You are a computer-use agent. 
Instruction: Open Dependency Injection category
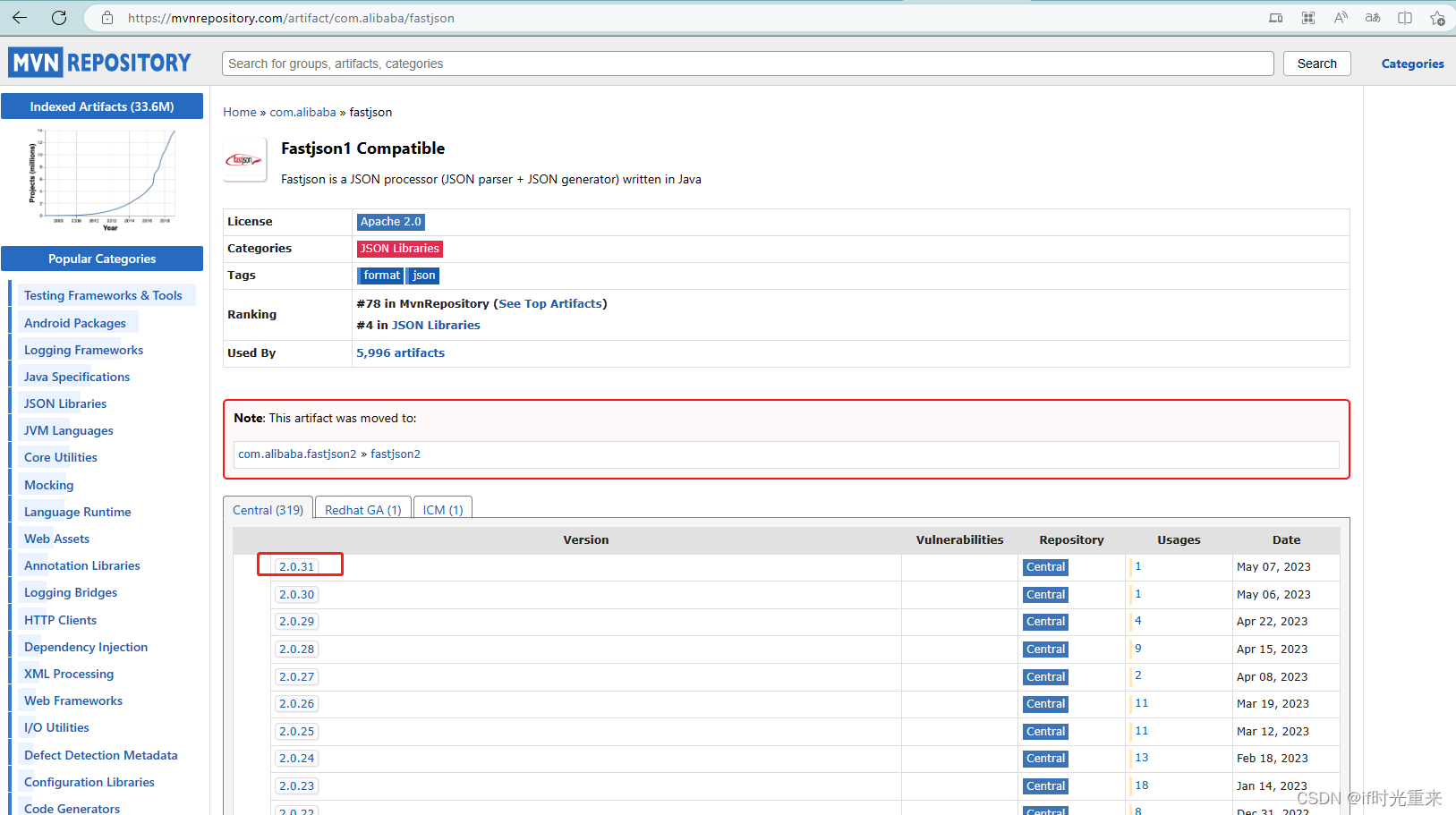click(x=86, y=647)
